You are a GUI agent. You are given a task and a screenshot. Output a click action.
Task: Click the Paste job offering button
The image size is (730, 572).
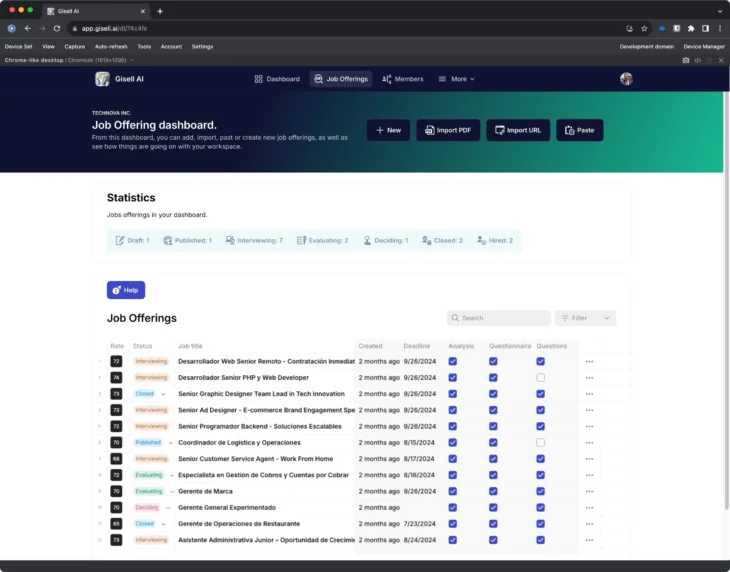click(x=580, y=130)
